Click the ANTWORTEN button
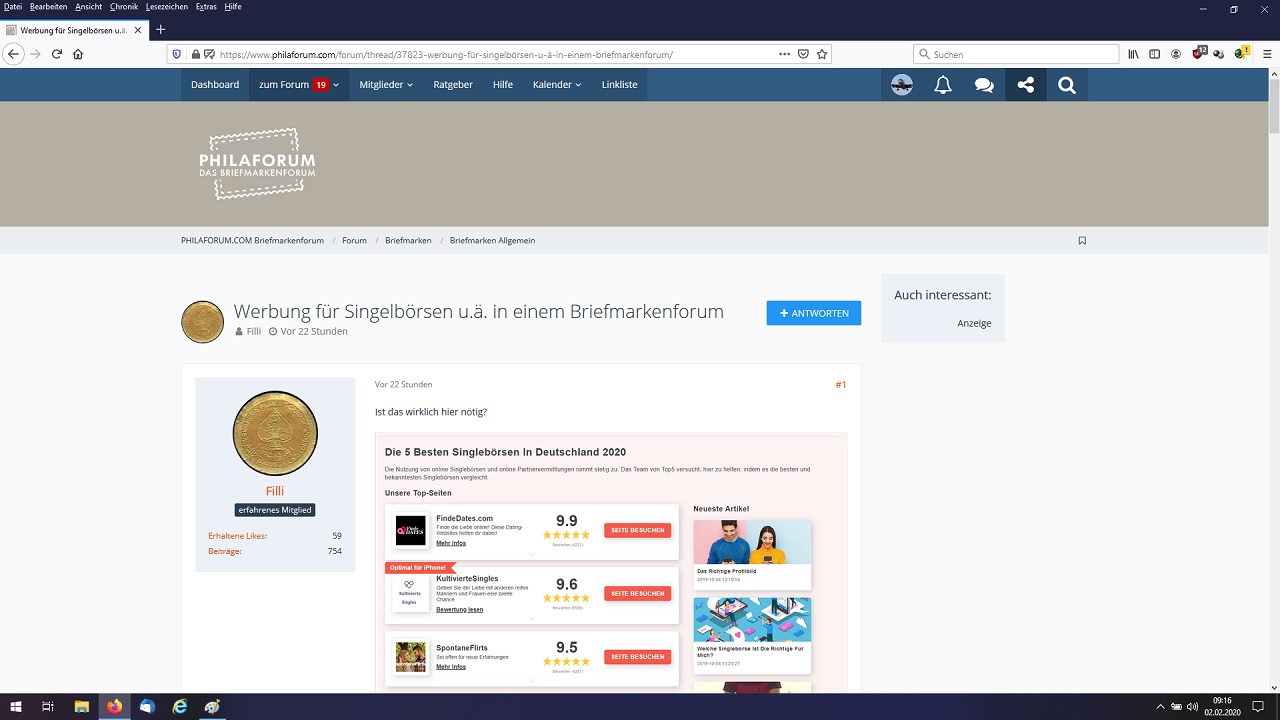The width and height of the screenshot is (1280, 720). [813, 313]
